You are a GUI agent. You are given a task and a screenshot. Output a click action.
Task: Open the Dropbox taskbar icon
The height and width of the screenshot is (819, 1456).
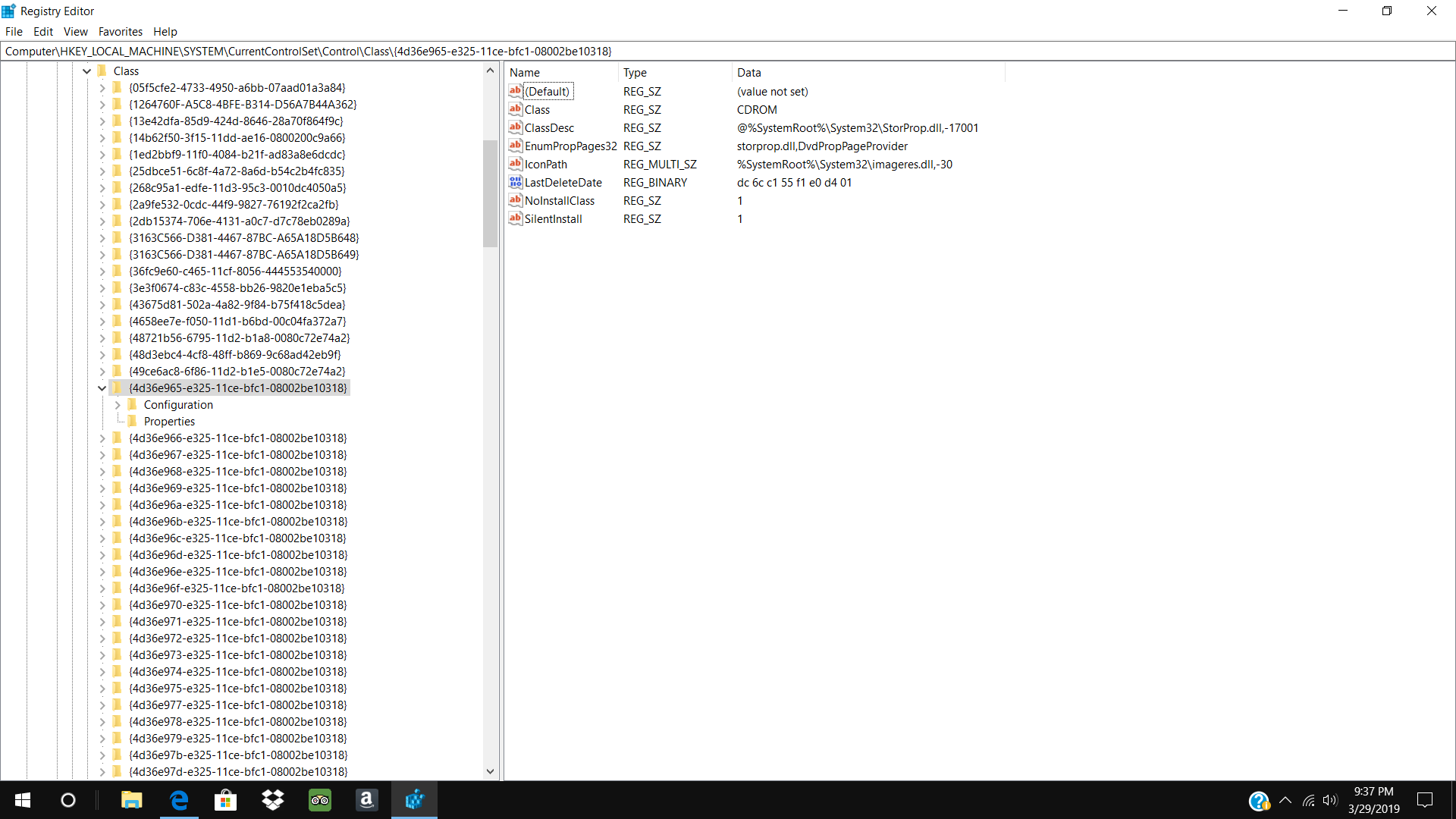pos(272,800)
